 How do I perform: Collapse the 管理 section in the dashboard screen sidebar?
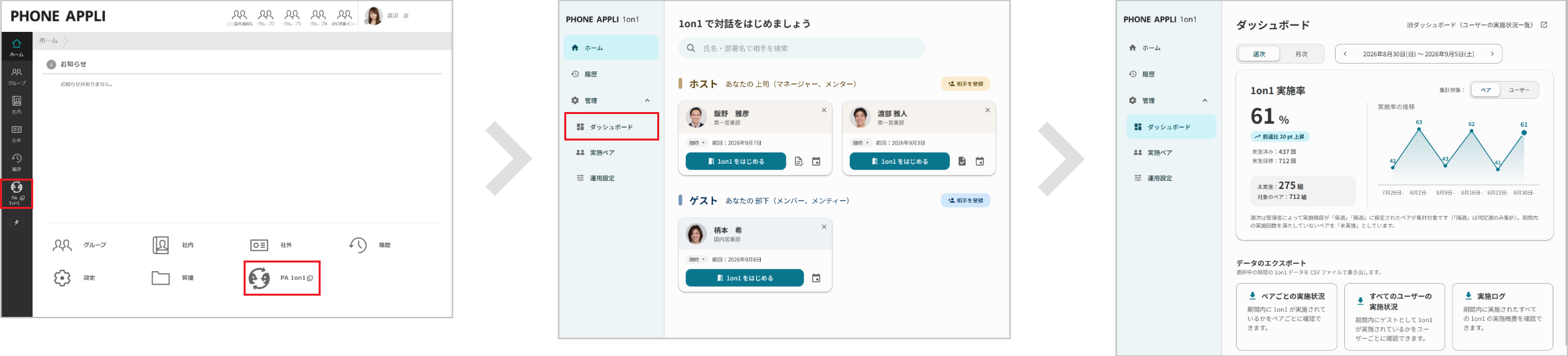(1205, 101)
